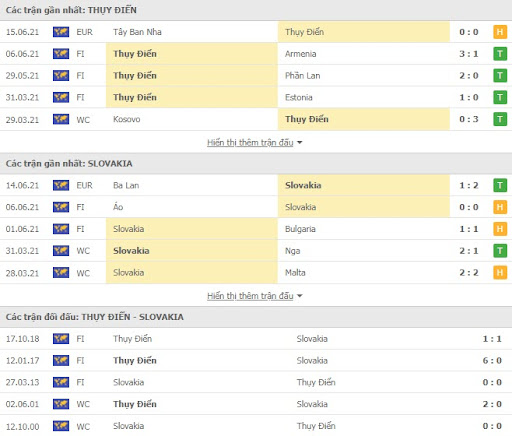Select the 02.06.01 WC head-to-head row
Image resolution: width=512 pixels, height=436 pixels.
tap(256, 404)
